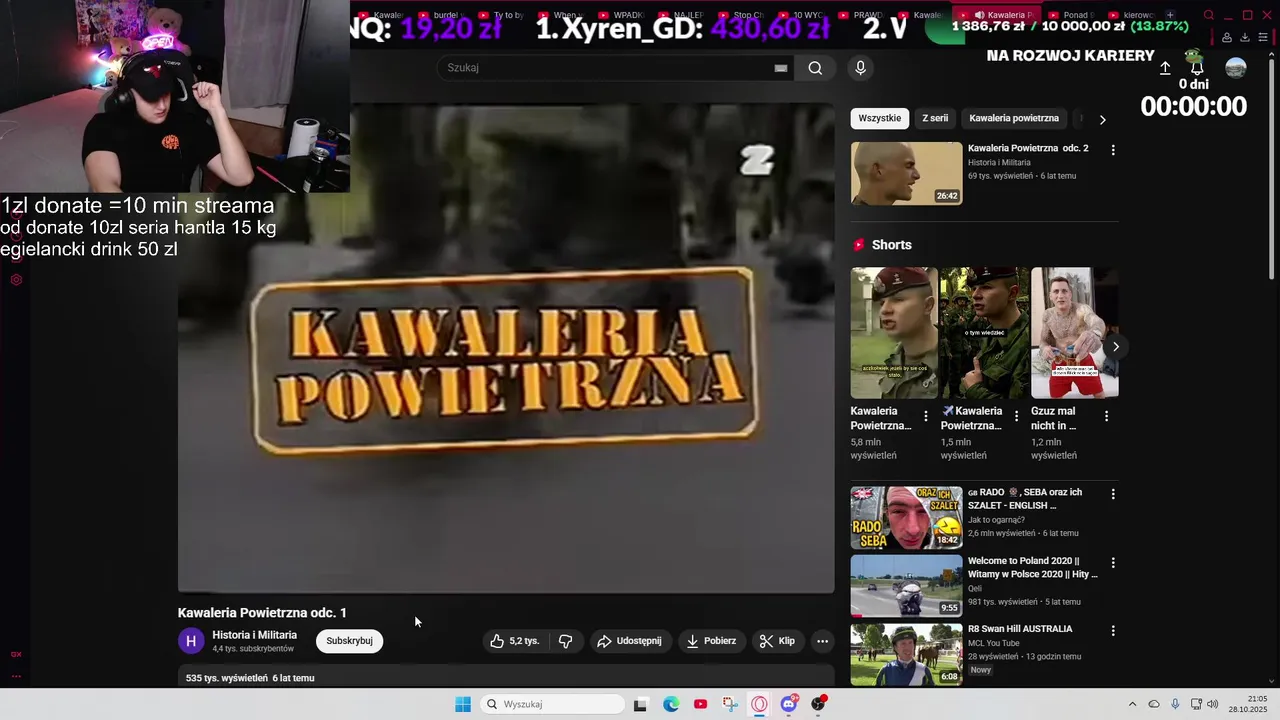1280x720 pixels.
Task: Open R8 Swan Hill AUSTRALIA video title
Action: pyautogui.click(x=1020, y=629)
